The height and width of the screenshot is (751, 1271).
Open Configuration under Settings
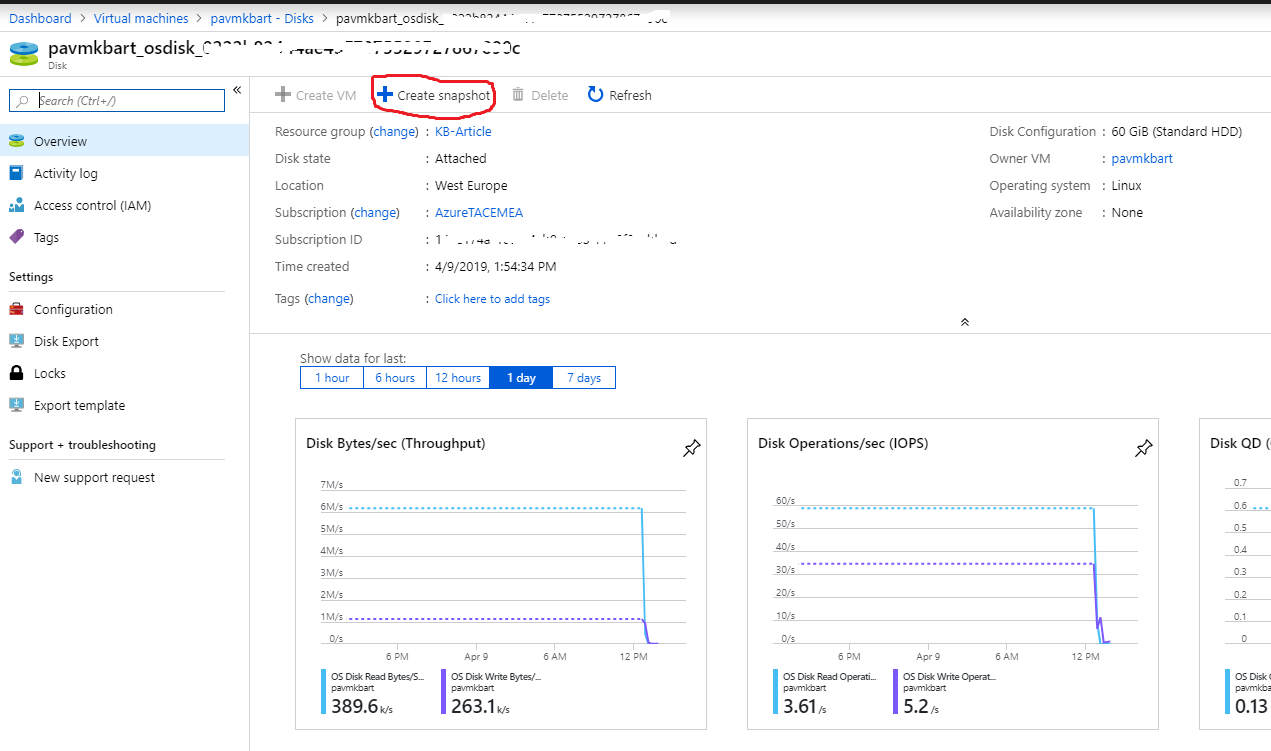73,310
